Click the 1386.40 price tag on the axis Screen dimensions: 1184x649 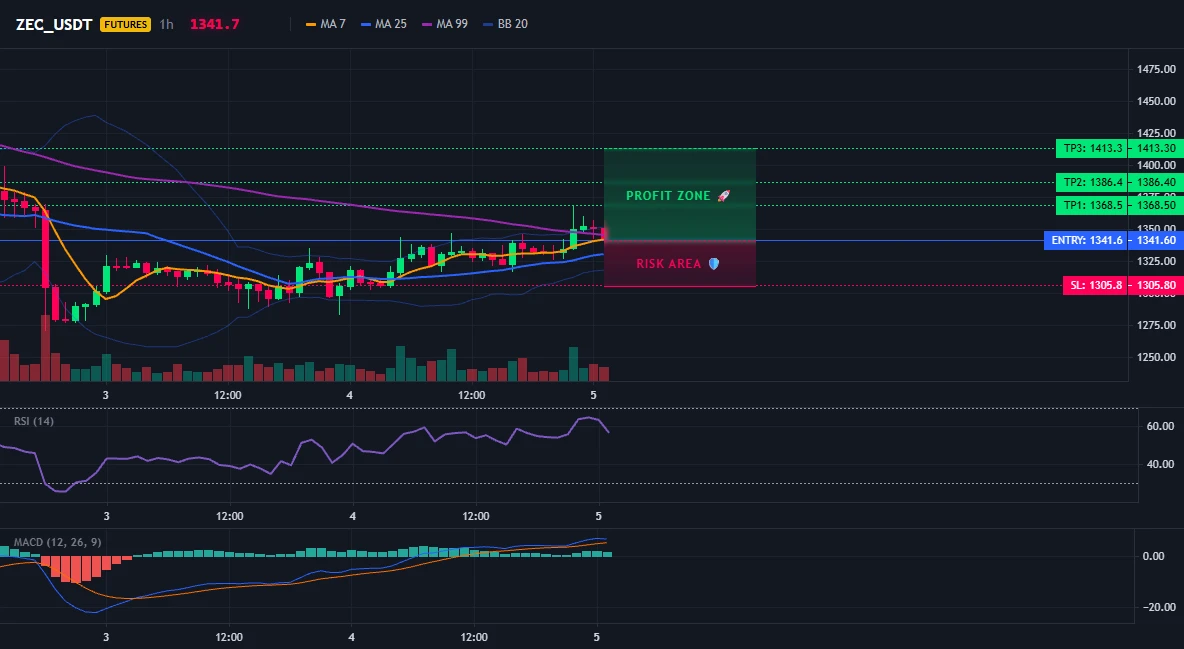click(1156, 182)
